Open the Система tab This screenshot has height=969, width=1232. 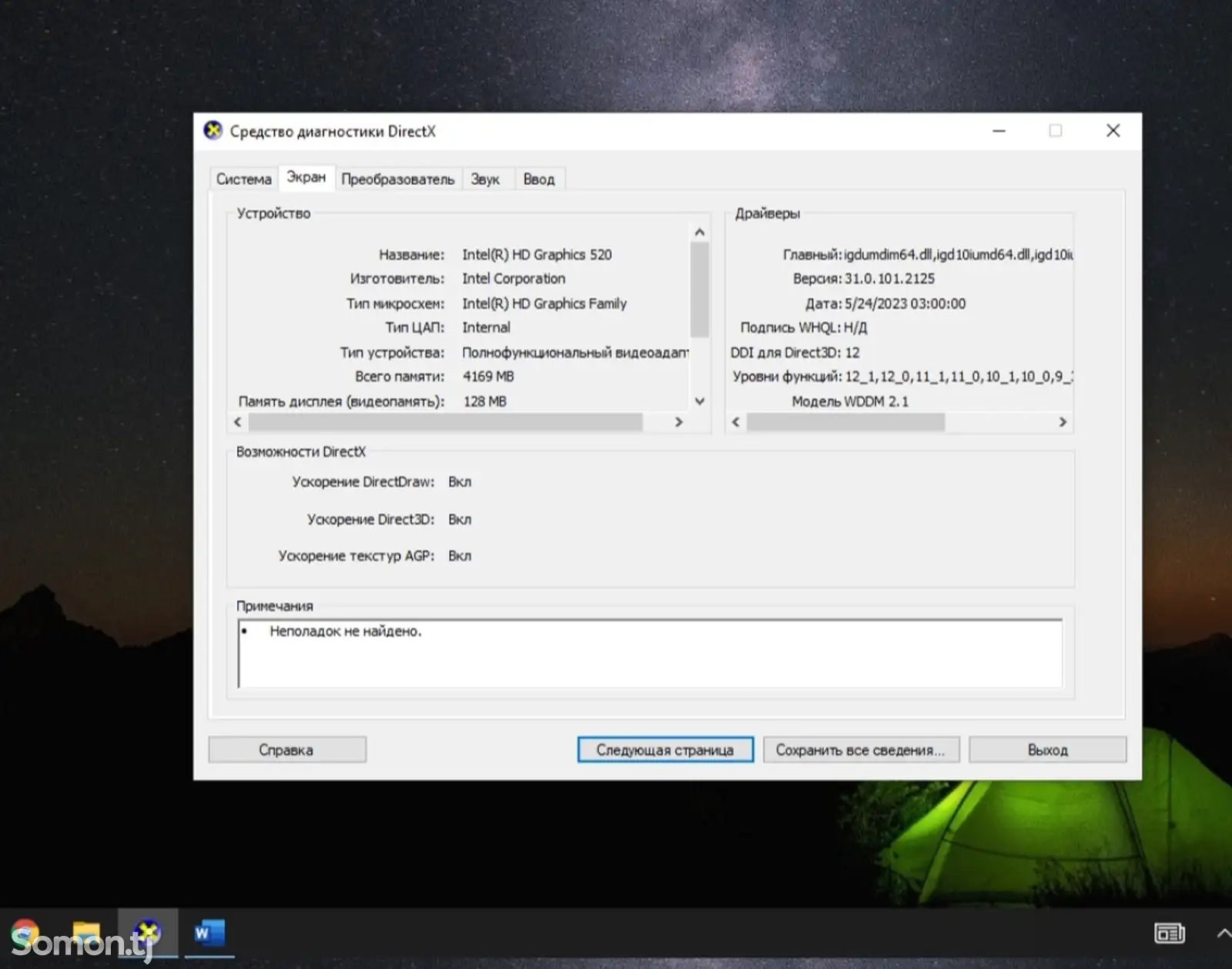[243, 179]
